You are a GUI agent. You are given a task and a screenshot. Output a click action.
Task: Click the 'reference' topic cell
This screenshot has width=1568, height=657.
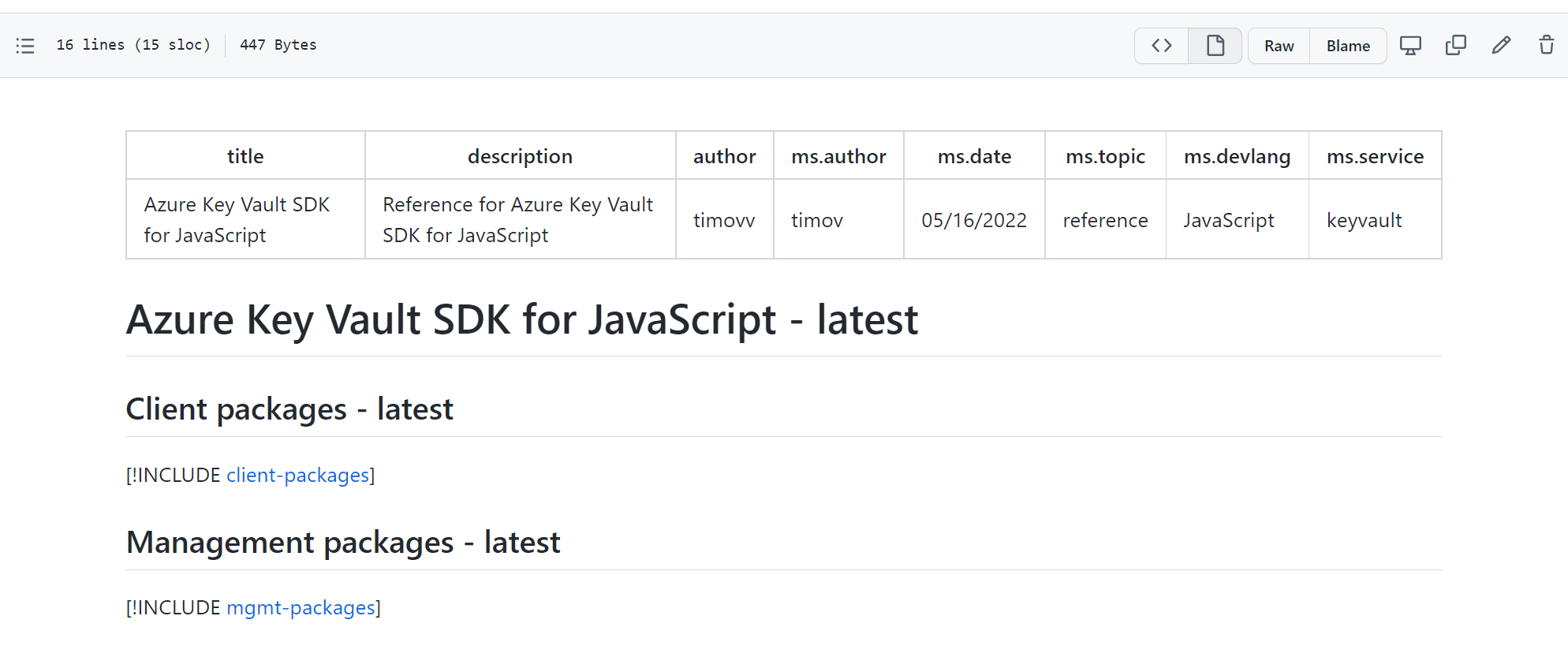click(x=1105, y=220)
